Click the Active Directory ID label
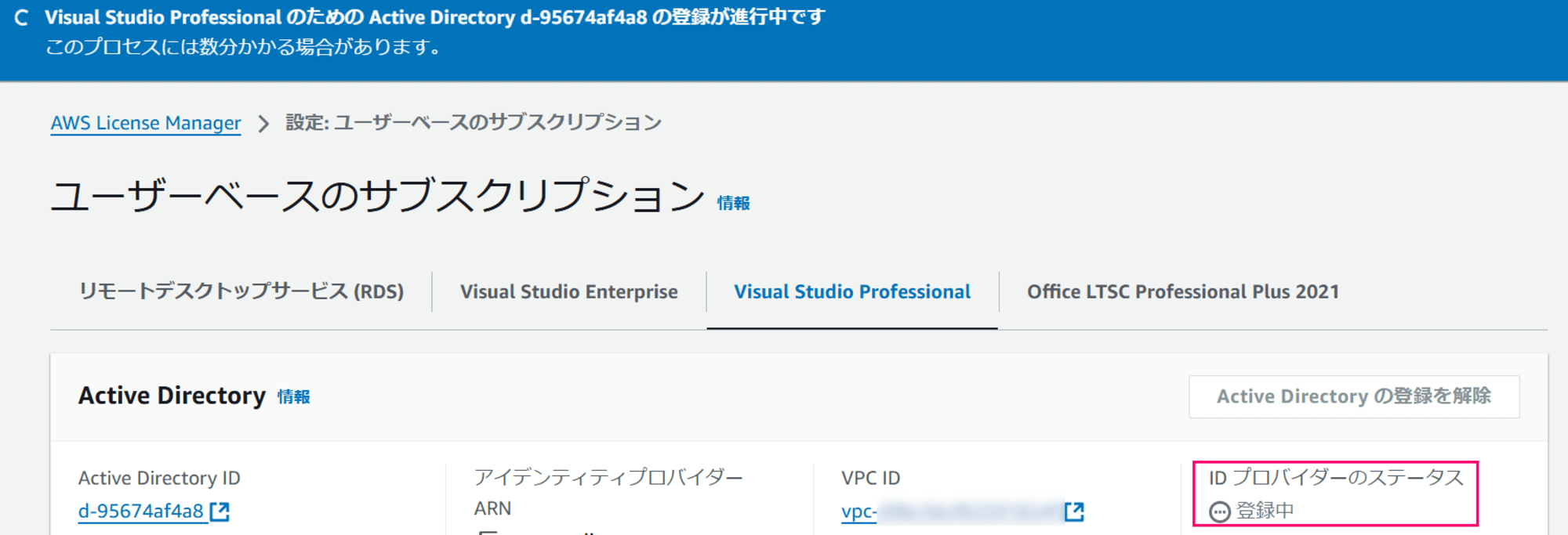The height and width of the screenshot is (535, 1568). [x=159, y=478]
